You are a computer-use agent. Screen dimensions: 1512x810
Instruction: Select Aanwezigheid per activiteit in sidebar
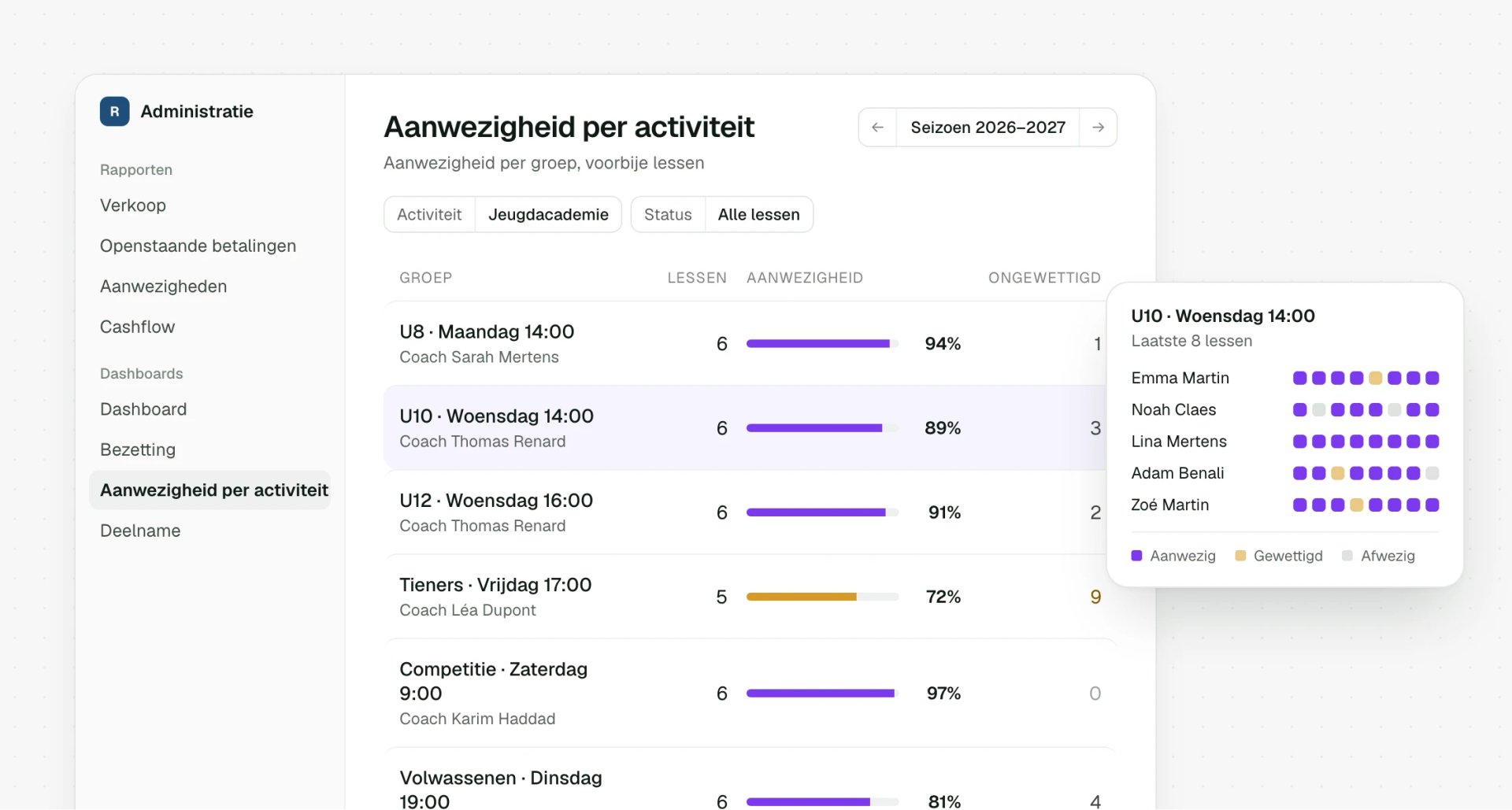pyautogui.click(x=210, y=490)
